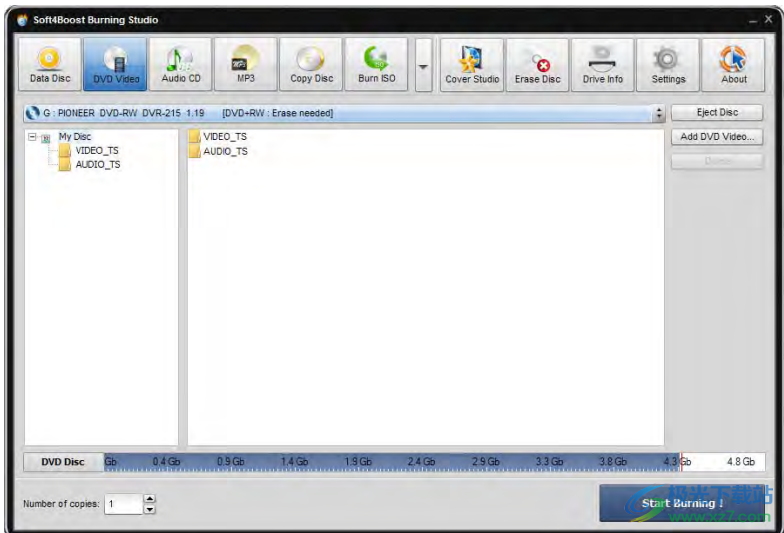The height and width of the screenshot is (533, 784).
Task: Click the Soft4Boost app icon in title bar
Action: pos(22,20)
